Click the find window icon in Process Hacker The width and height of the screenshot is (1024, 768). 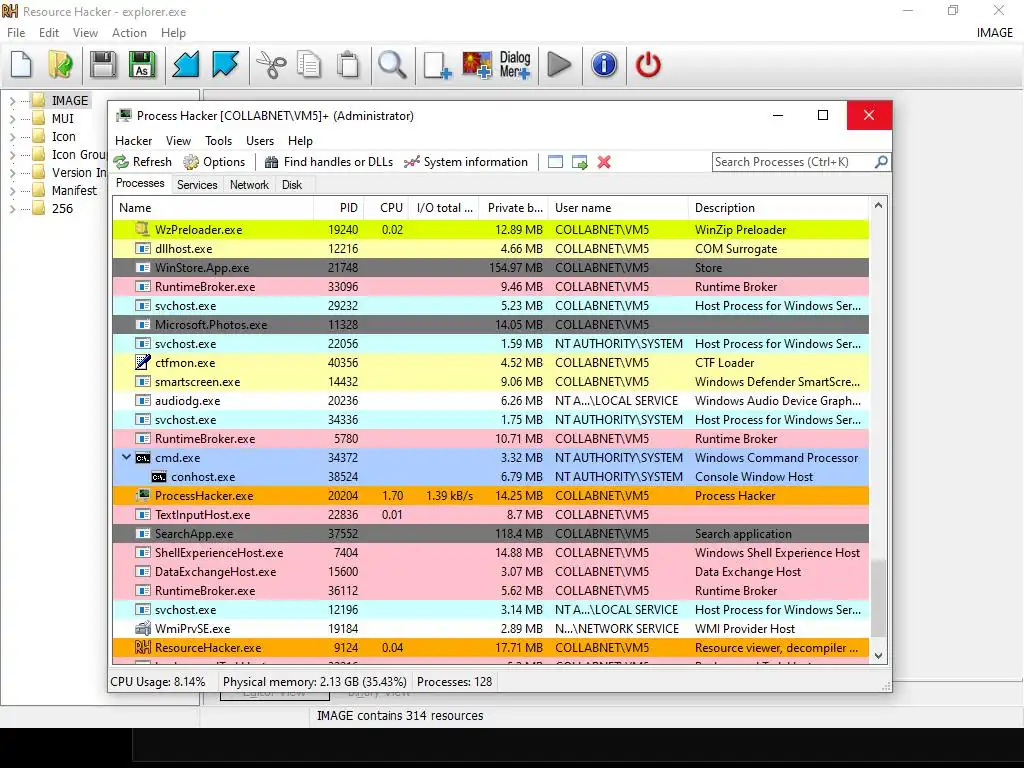pyautogui.click(x=555, y=162)
